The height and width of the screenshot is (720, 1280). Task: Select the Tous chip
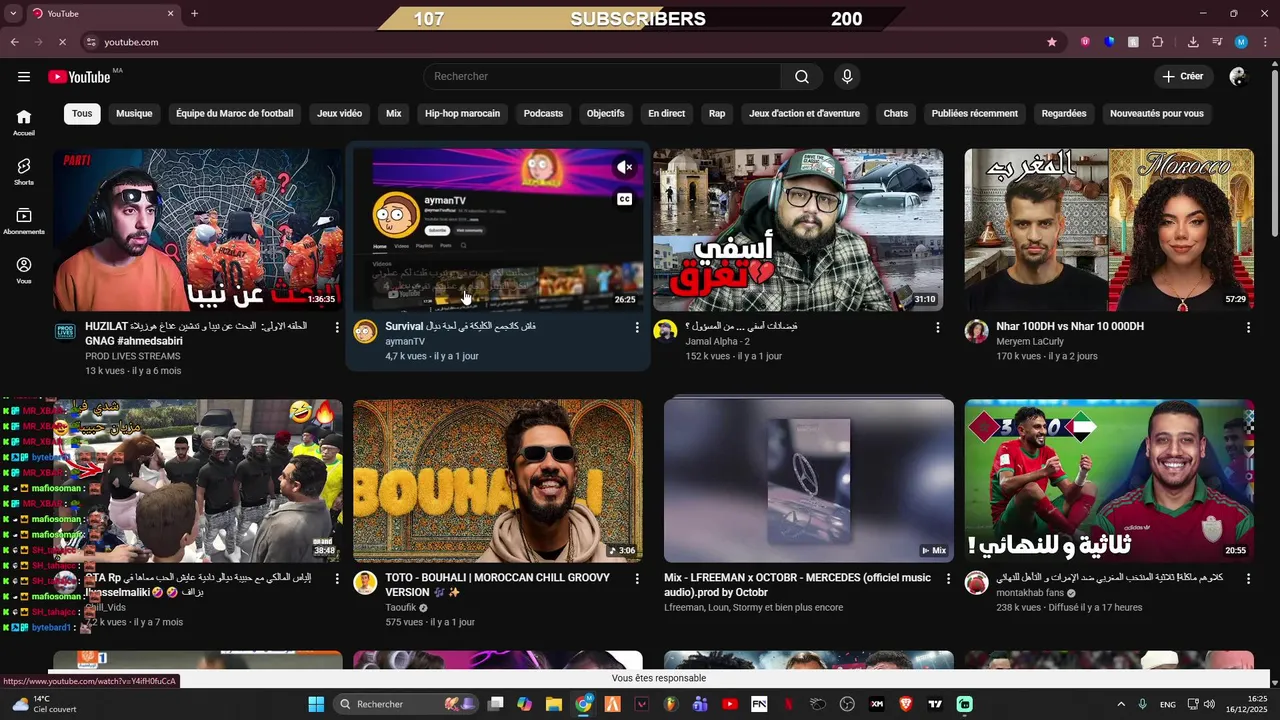82,113
